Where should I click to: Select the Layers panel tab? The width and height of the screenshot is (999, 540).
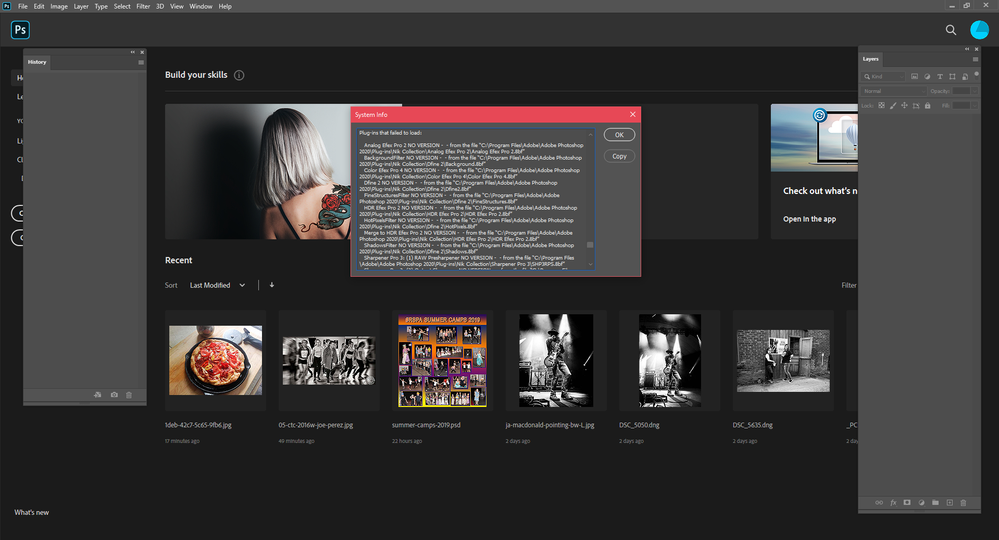870,59
